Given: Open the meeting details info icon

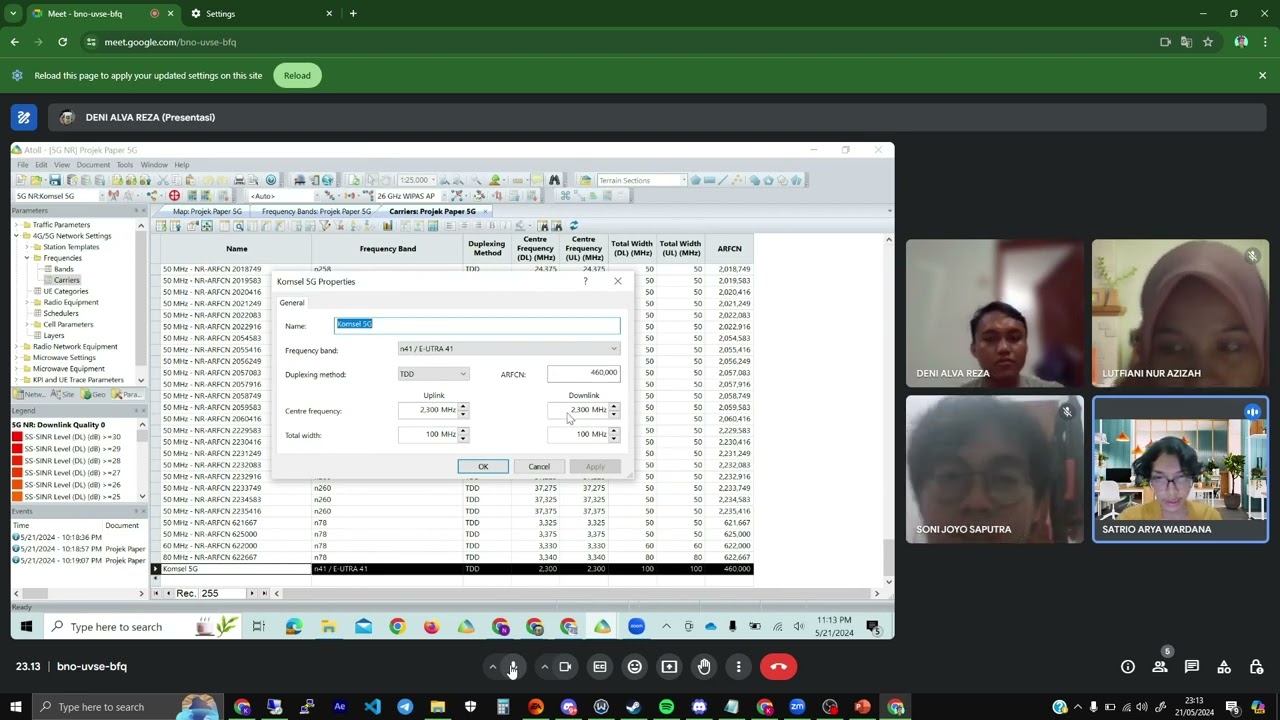Looking at the screenshot, I should coord(1128,667).
